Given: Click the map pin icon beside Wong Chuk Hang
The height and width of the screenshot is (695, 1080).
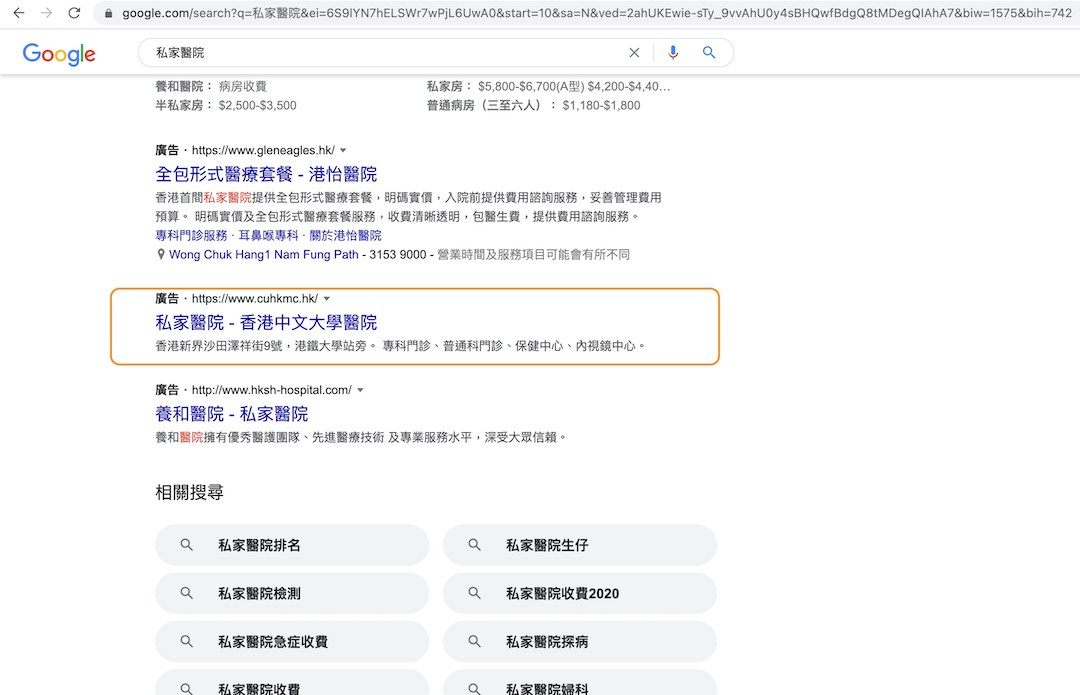Looking at the screenshot, I should 160,254.
